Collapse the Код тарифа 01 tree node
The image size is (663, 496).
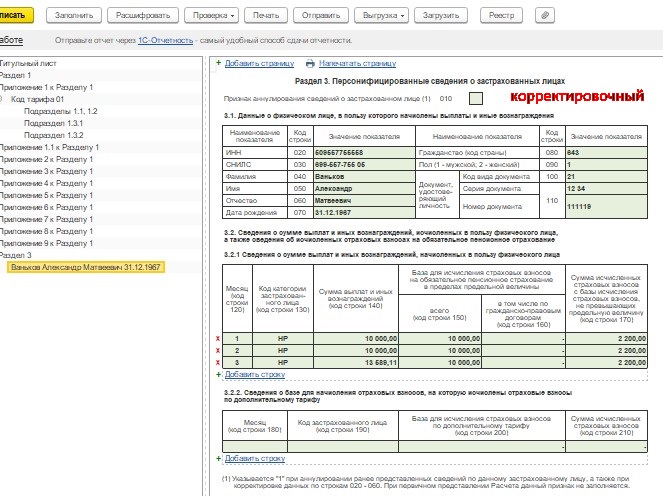(x=2, y=99)
